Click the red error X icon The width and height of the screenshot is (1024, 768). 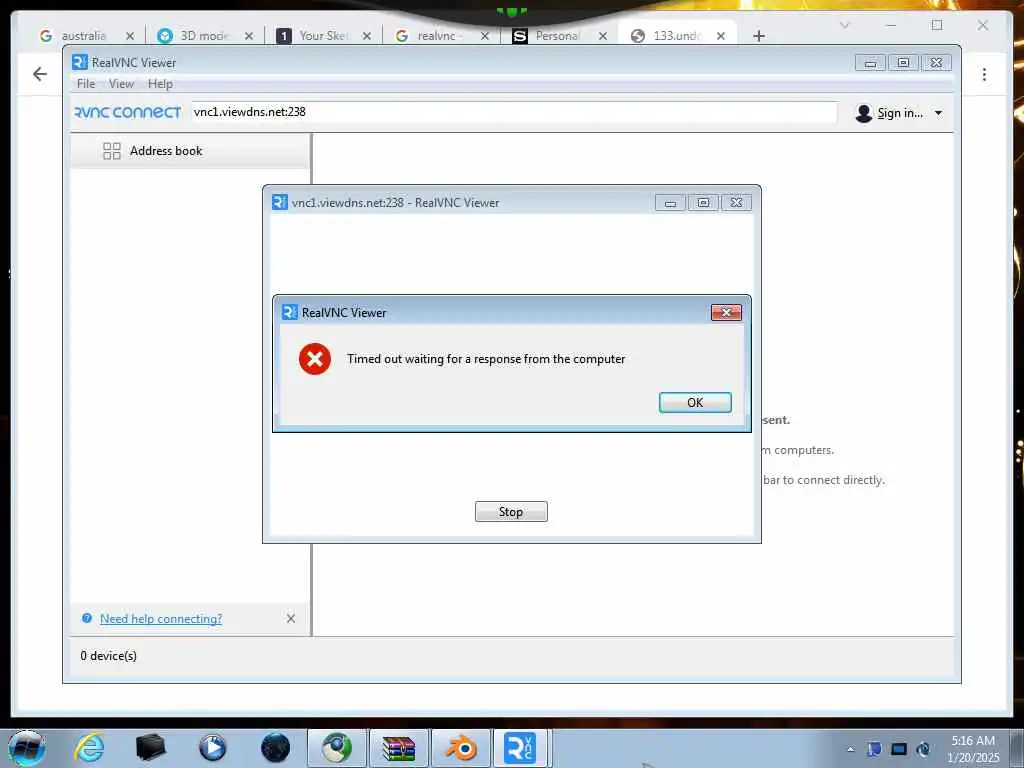pyautogui.click(x=315, y=359)
